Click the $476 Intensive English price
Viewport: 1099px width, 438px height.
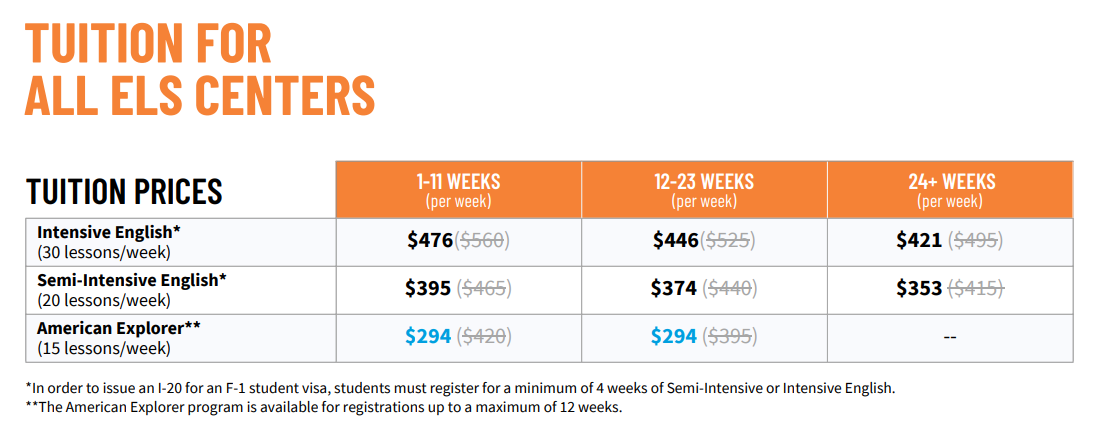point(430,240)
